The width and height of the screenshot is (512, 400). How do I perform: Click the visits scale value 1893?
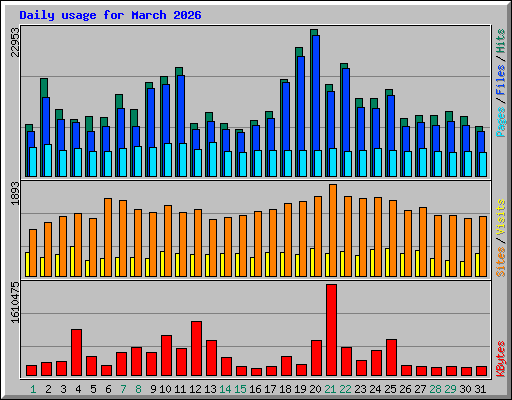pos(15,193)
